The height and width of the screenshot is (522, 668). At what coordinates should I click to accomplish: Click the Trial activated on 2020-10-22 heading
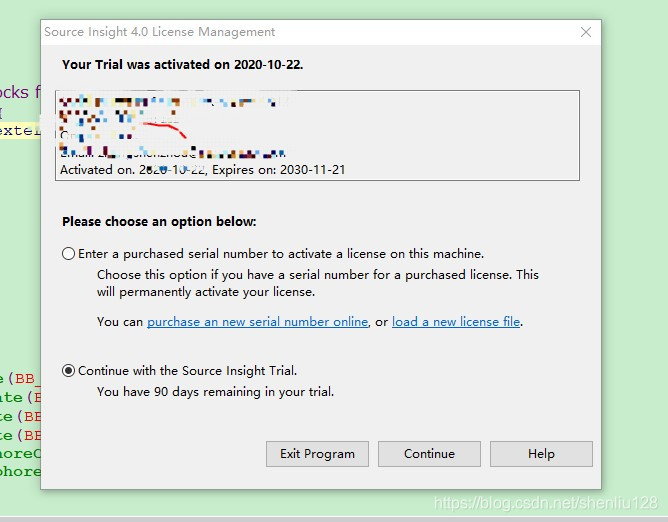pos(182,65)
